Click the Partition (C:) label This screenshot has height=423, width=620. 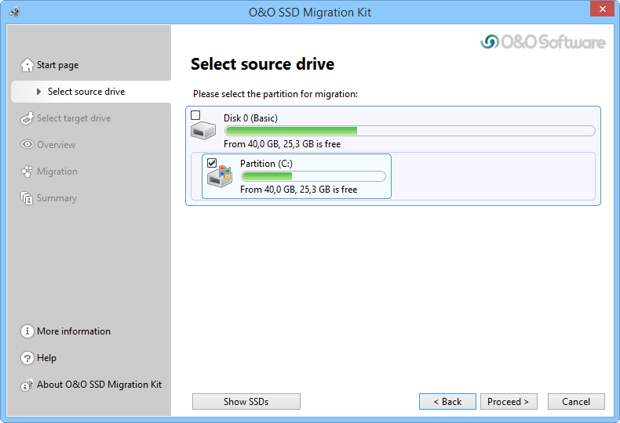[x=266, y=163]
